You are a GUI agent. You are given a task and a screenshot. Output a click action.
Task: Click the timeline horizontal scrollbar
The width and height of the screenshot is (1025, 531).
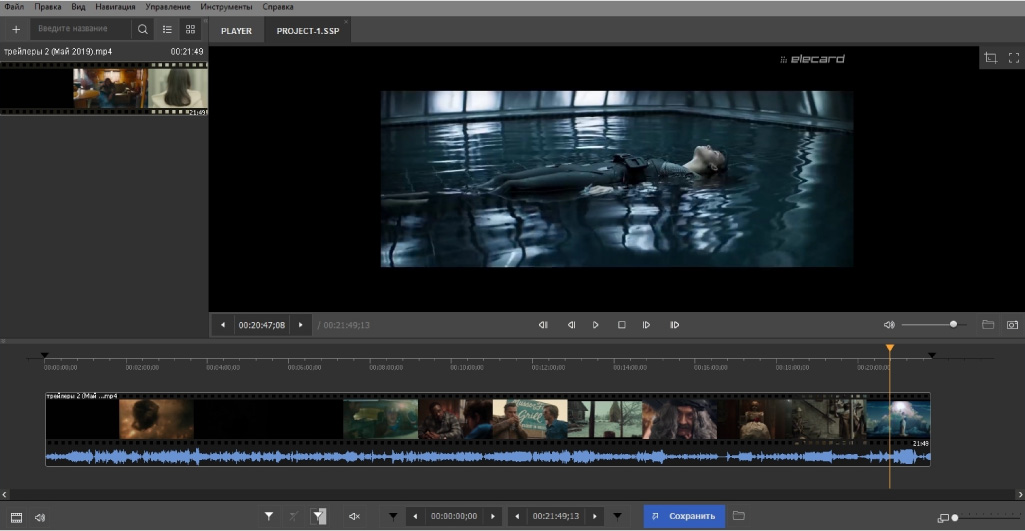point(512,495)
